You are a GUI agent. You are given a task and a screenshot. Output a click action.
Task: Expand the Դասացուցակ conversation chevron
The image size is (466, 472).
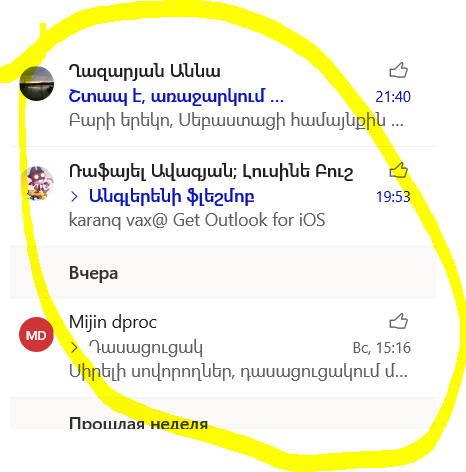click(74, 348)
